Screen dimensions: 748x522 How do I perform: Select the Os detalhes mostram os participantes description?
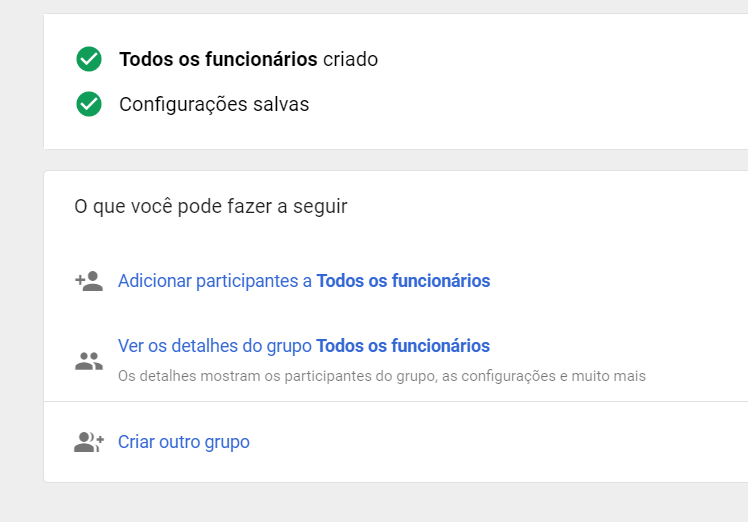pos(382,376)
